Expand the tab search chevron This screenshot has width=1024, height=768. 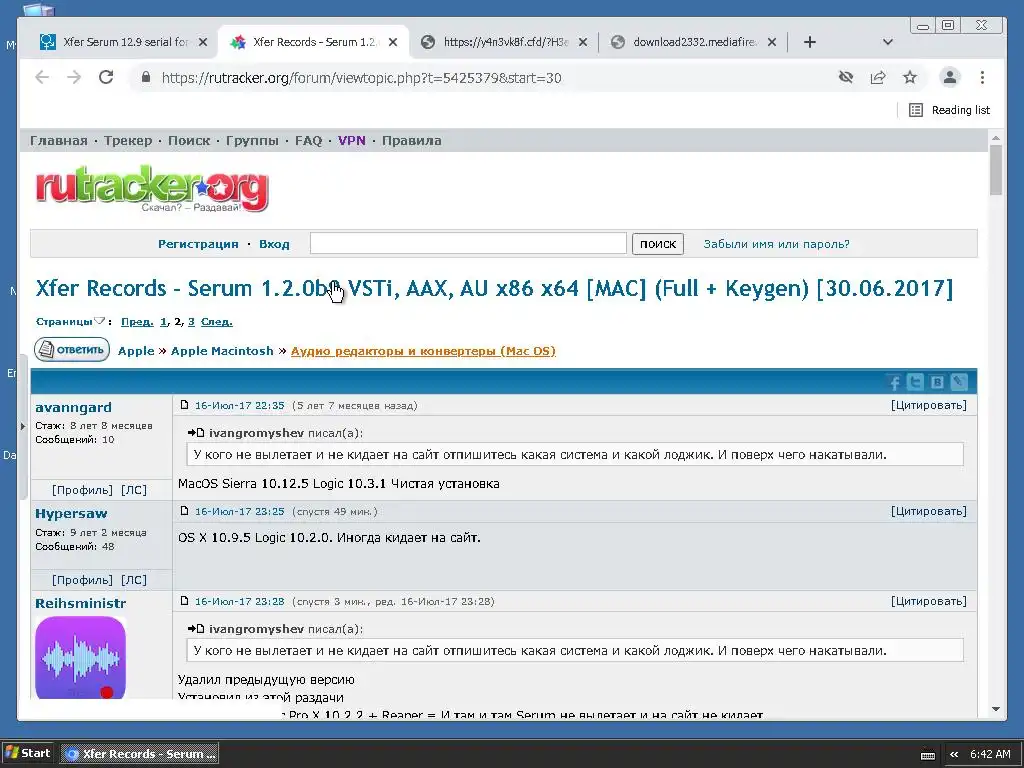tap(888, 42)
